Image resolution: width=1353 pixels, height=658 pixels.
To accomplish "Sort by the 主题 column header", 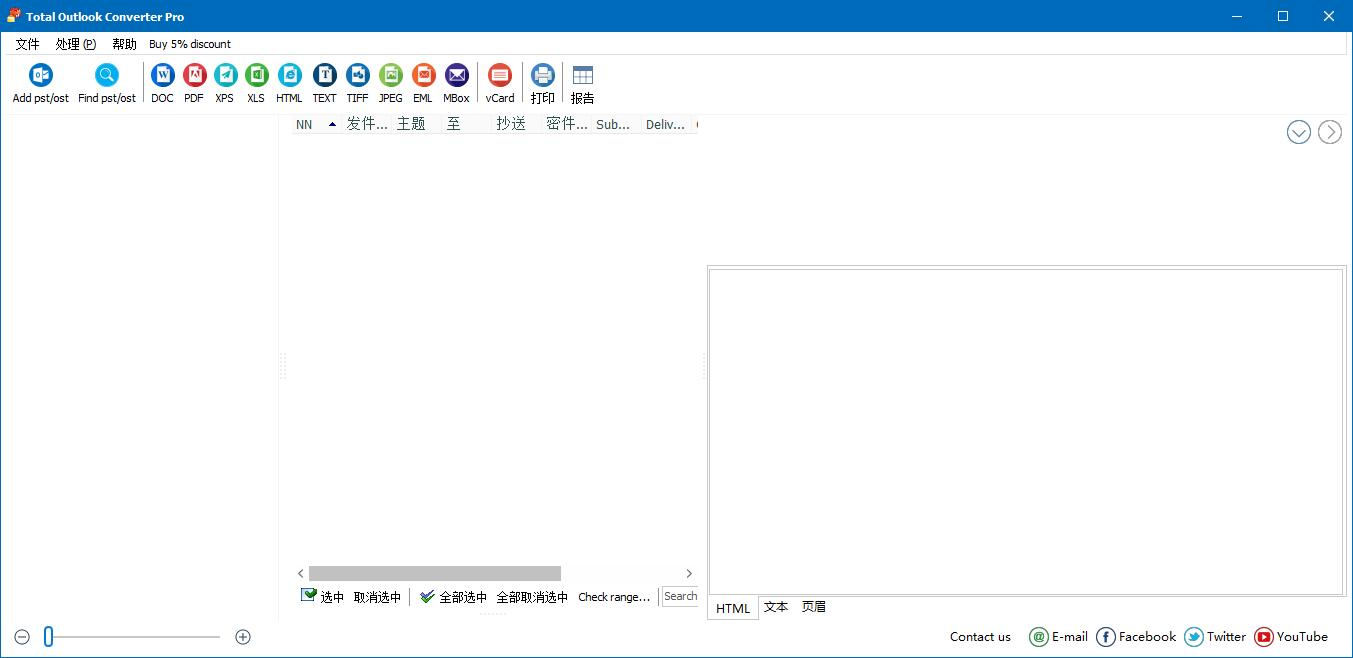I will [x=417, y=124].
